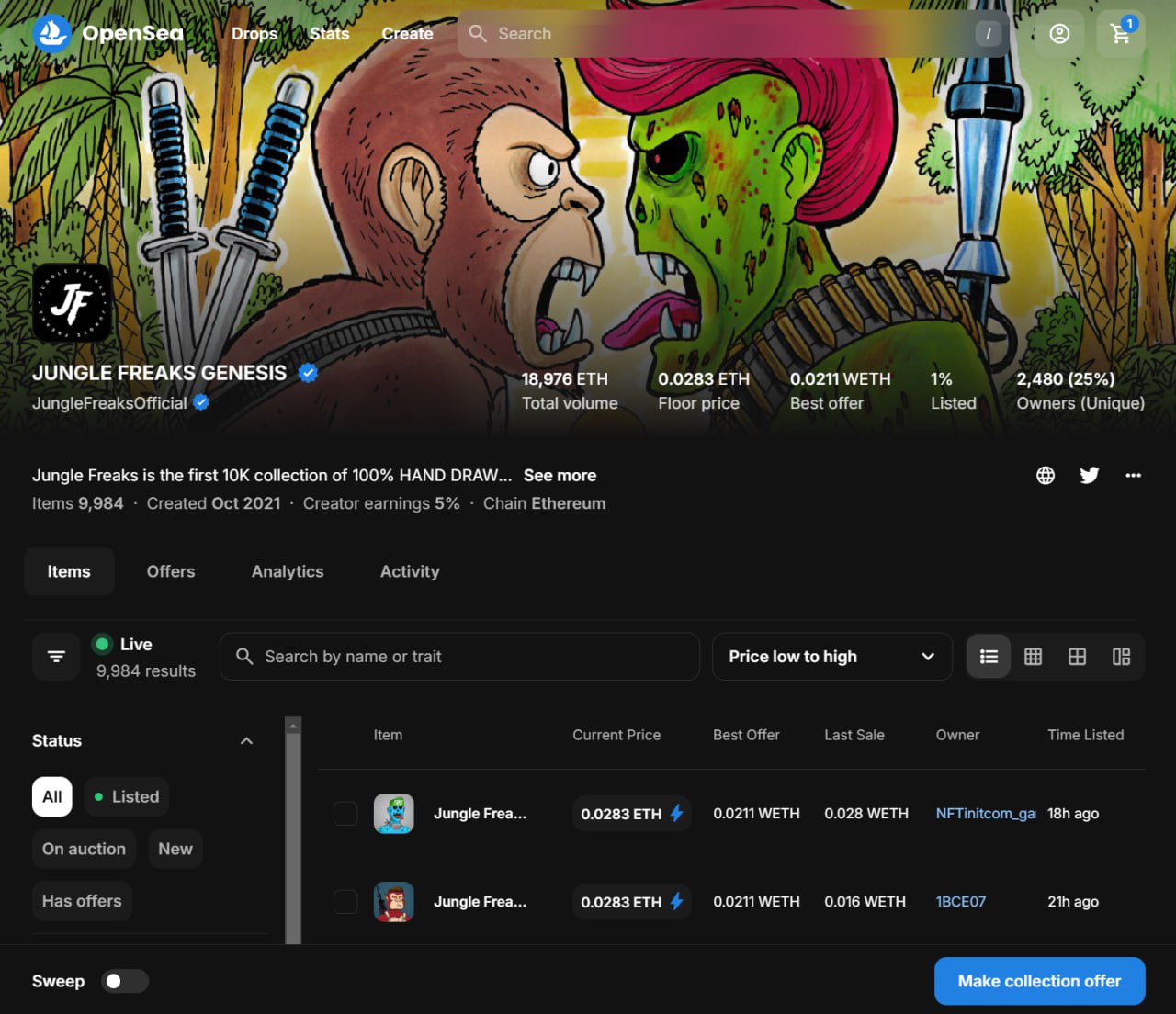Enable the Sweep toggle
The width and height of the screenshot is (1176, 1014).
tap(124, 981)
